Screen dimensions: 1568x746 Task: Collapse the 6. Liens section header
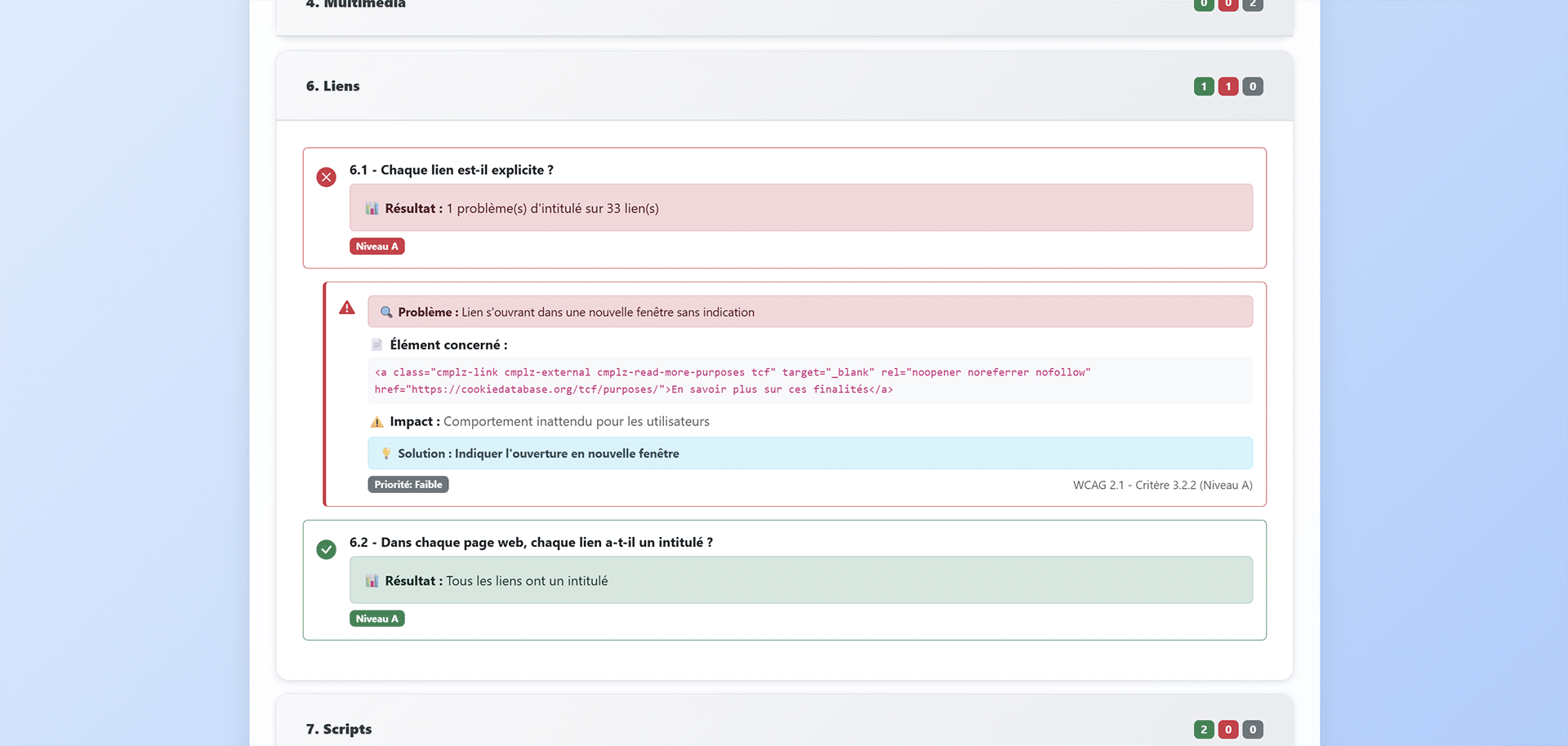coord(333,87)
